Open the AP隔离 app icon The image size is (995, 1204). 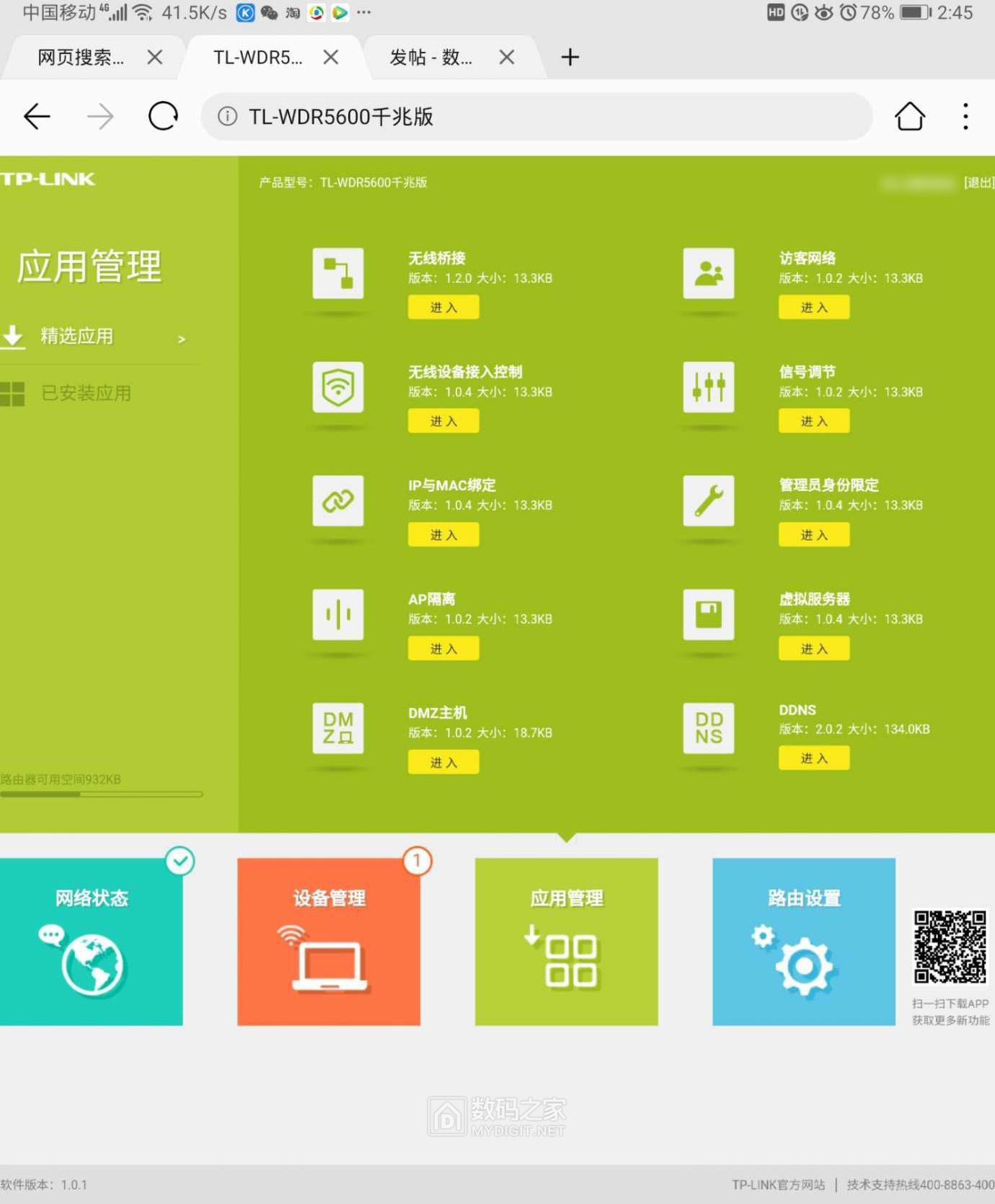(338, 614)
